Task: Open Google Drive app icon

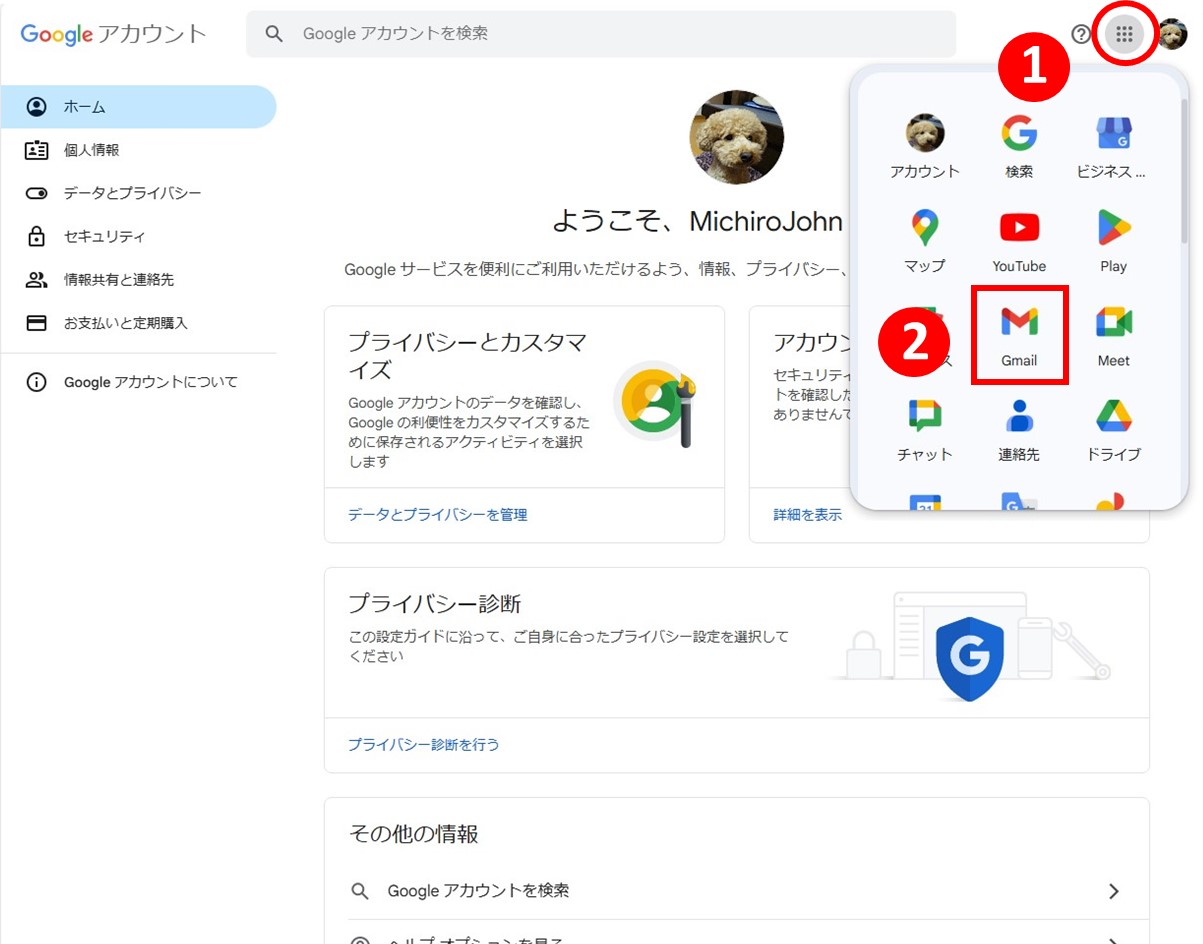Action: (x=1113, y=428)
